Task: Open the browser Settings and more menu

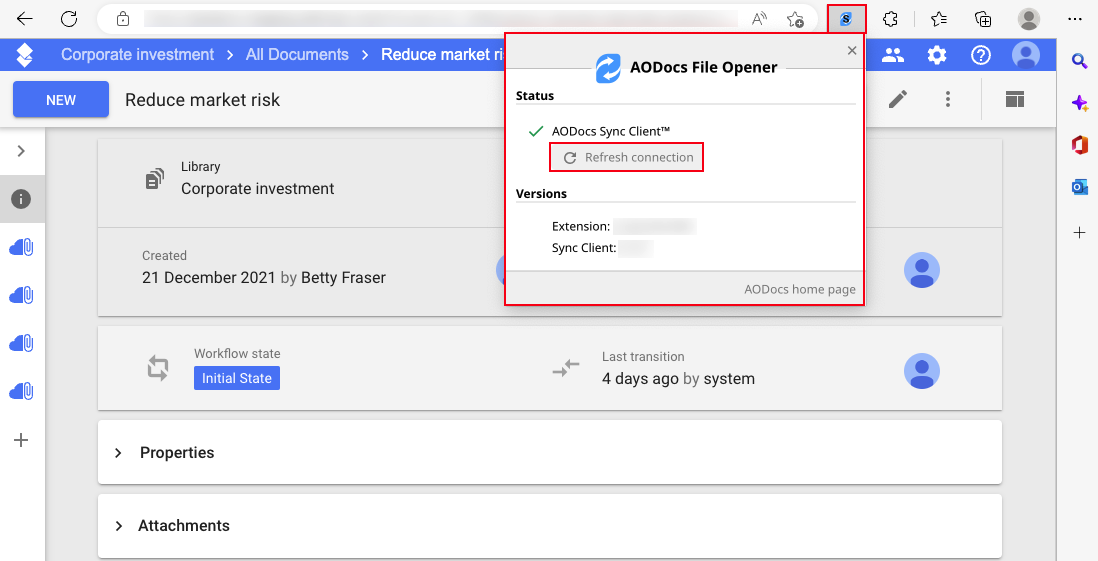Action: [x=1076, y=19]
